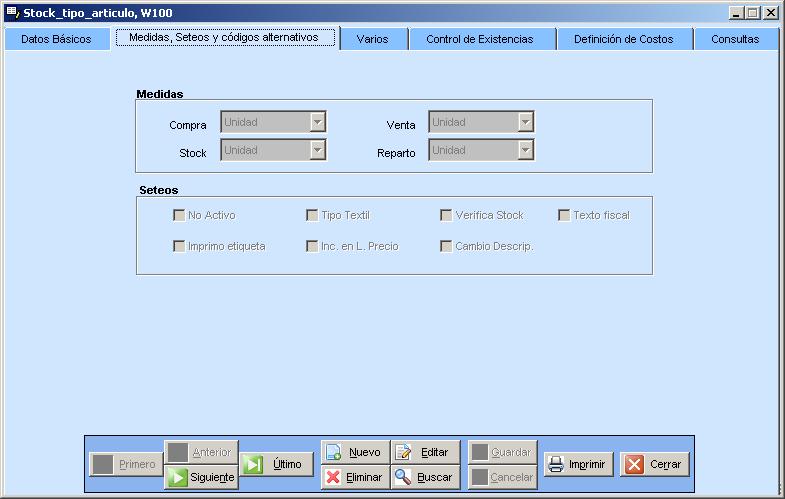Expand the Venta unit dropdown

coord(525,122)
